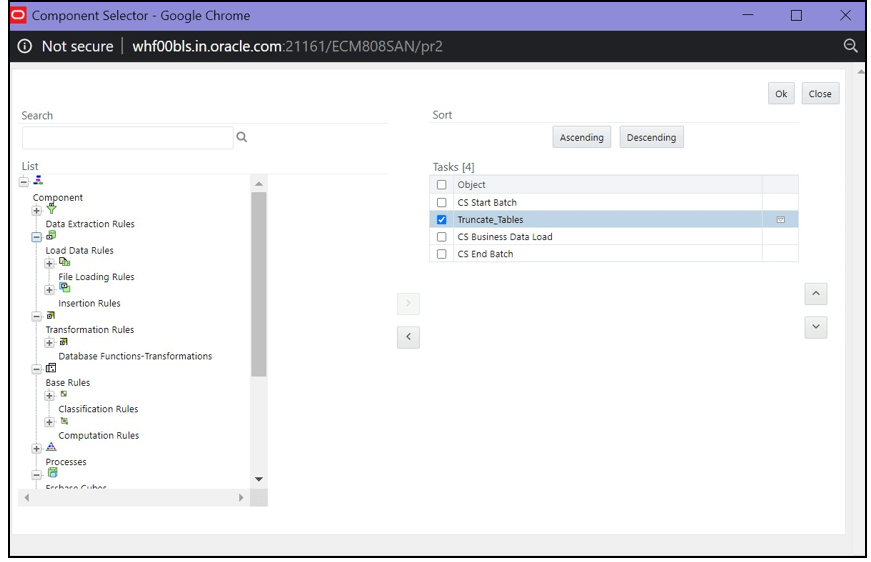Select the Load Data Rules label
The width and height of the screenshot is (871, 562).
tap(79, 250)
